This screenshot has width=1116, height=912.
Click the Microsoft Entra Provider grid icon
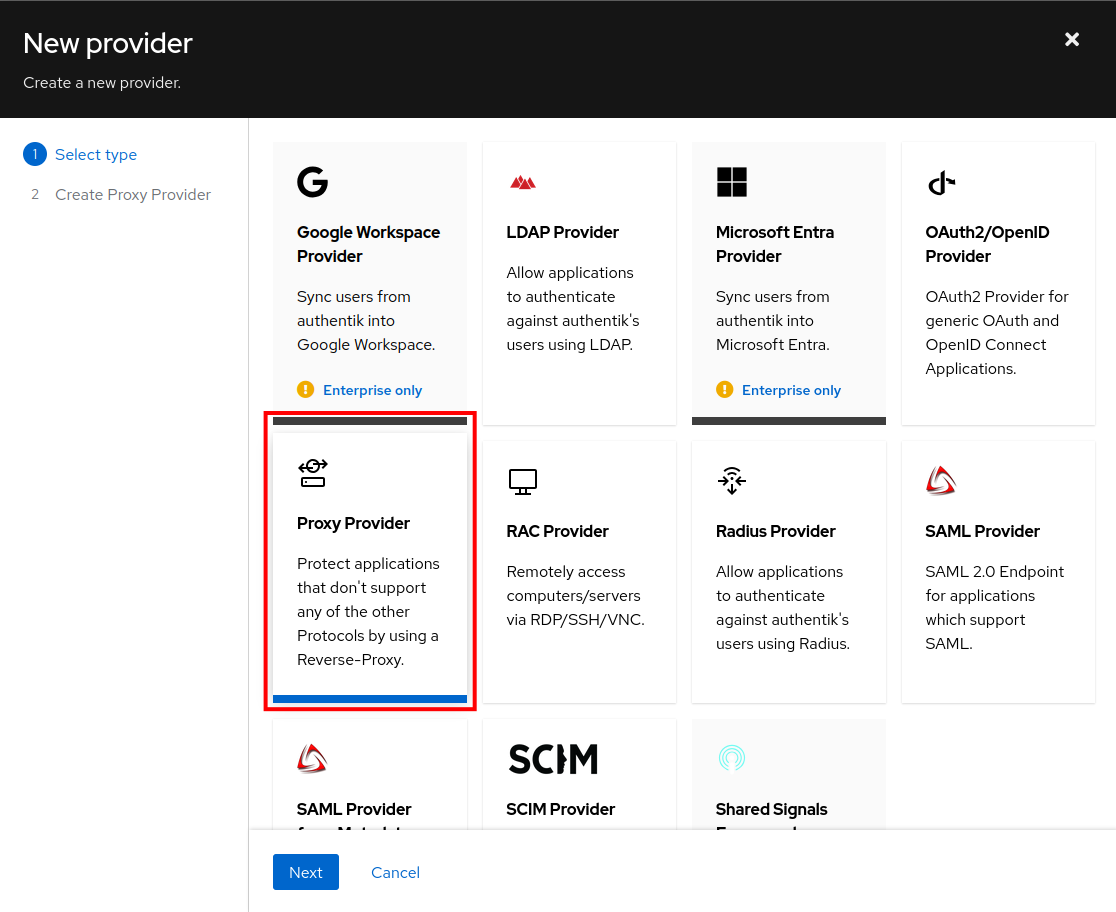732,182
